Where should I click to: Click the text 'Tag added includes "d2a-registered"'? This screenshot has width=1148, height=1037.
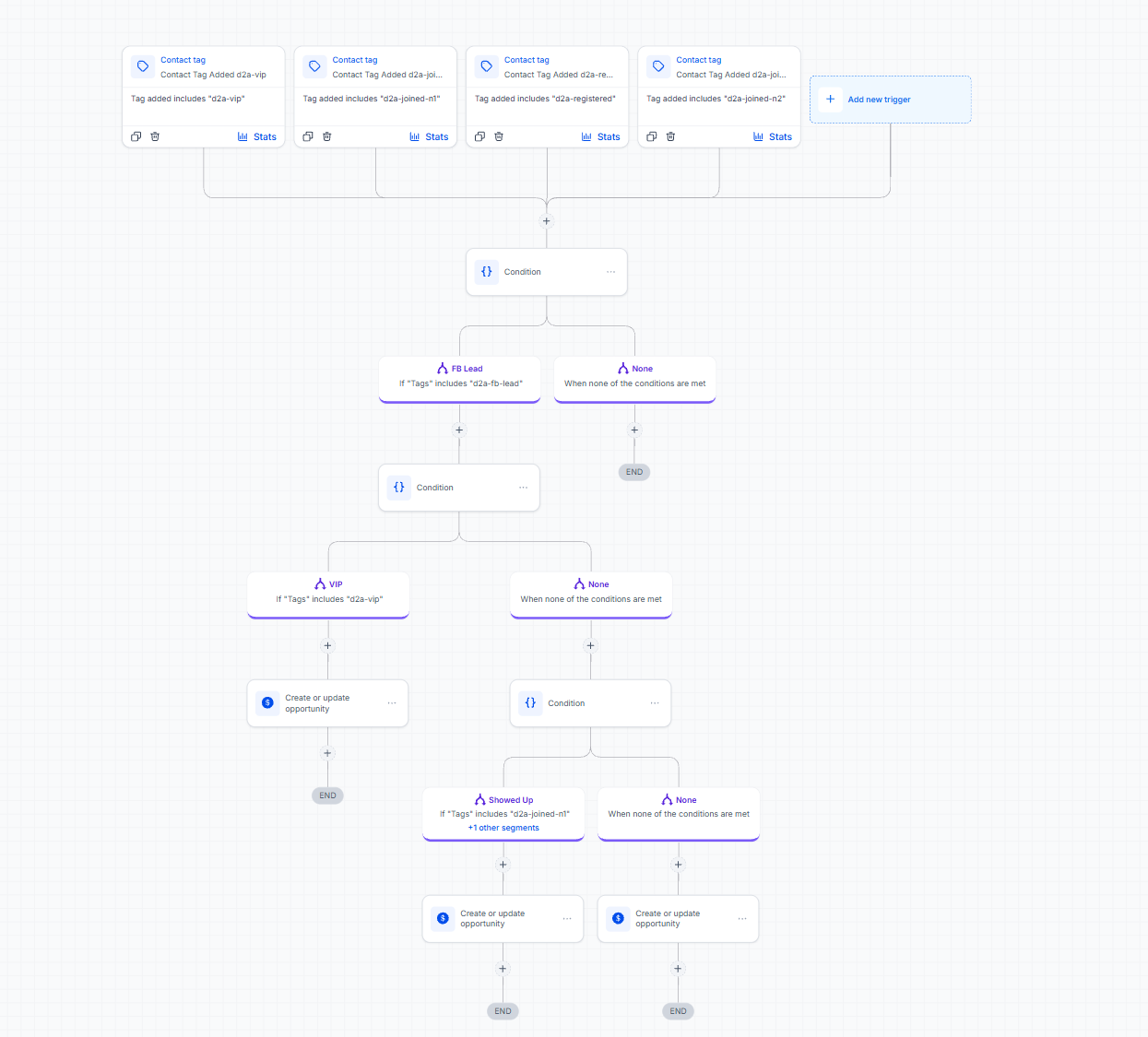[x=545, y=99]
